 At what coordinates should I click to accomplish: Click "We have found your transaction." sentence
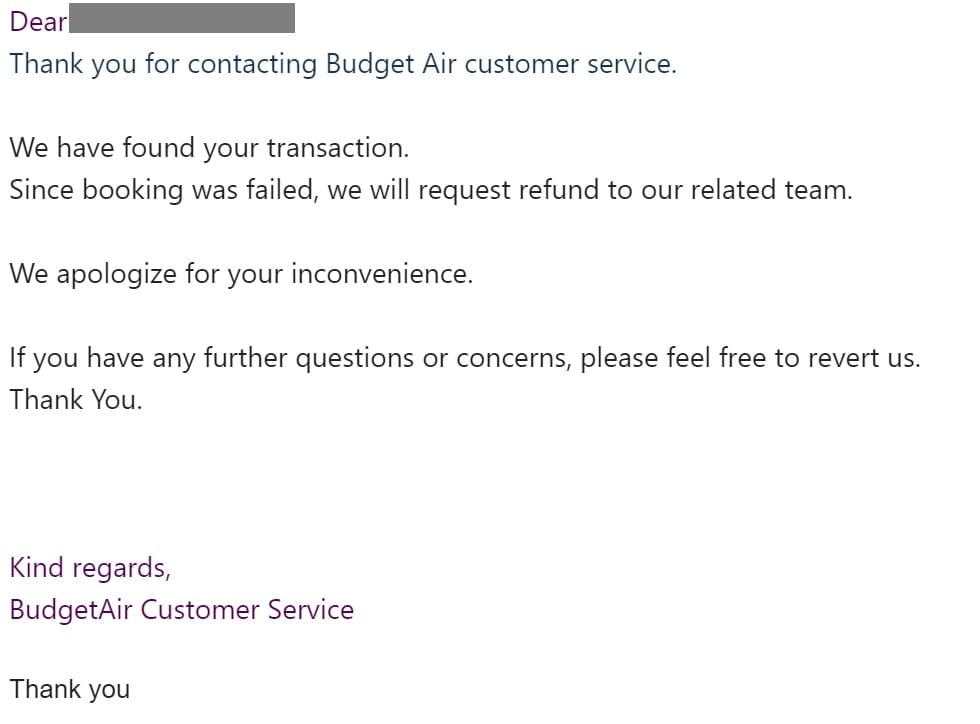209,148
